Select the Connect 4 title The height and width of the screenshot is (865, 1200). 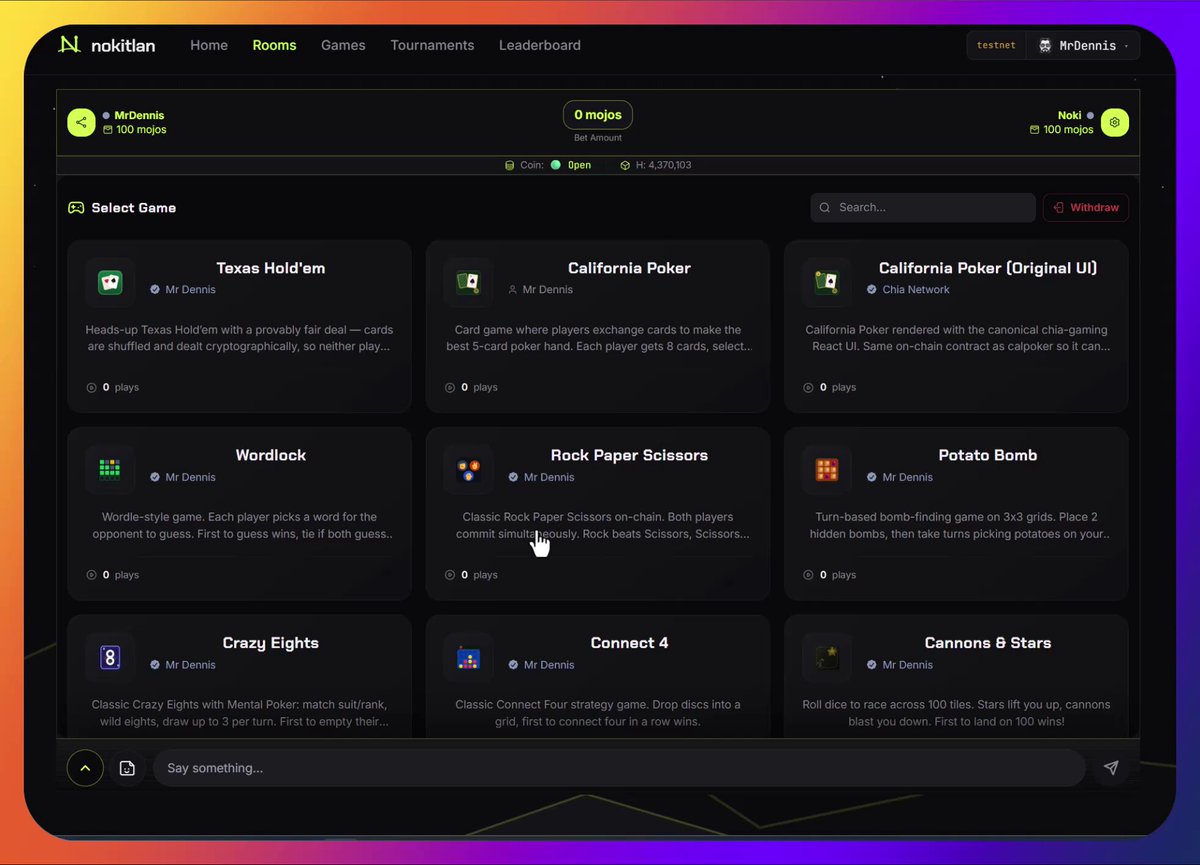click(629, 643)
